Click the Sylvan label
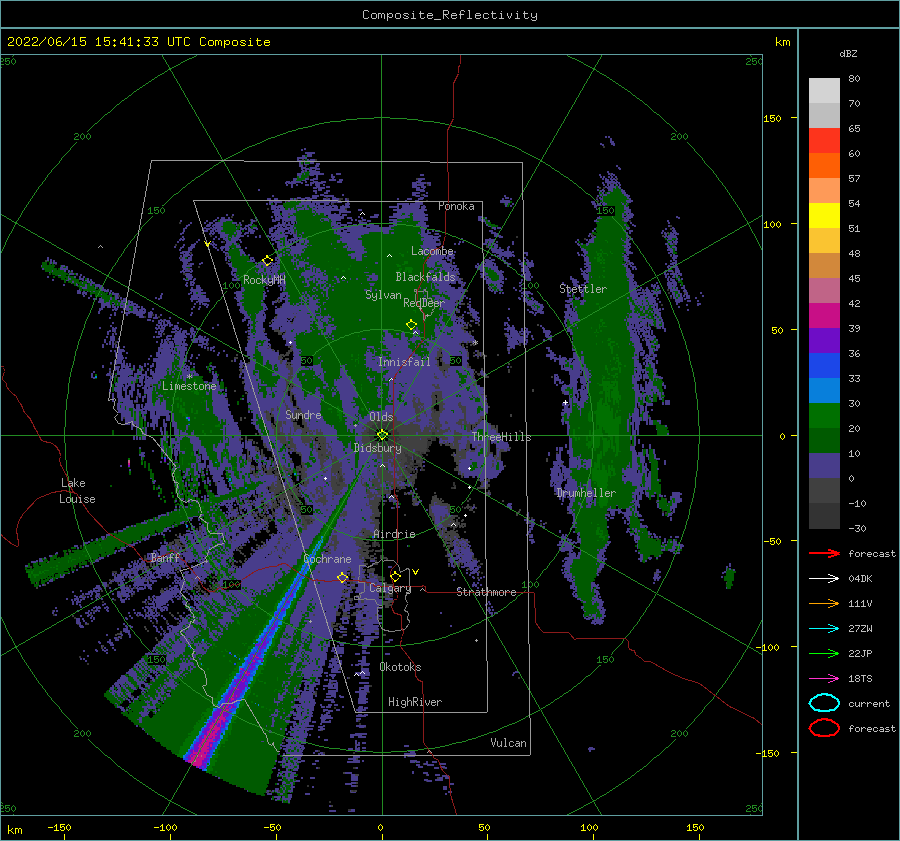This screenshot has height=841, width=900. (383, 295)
